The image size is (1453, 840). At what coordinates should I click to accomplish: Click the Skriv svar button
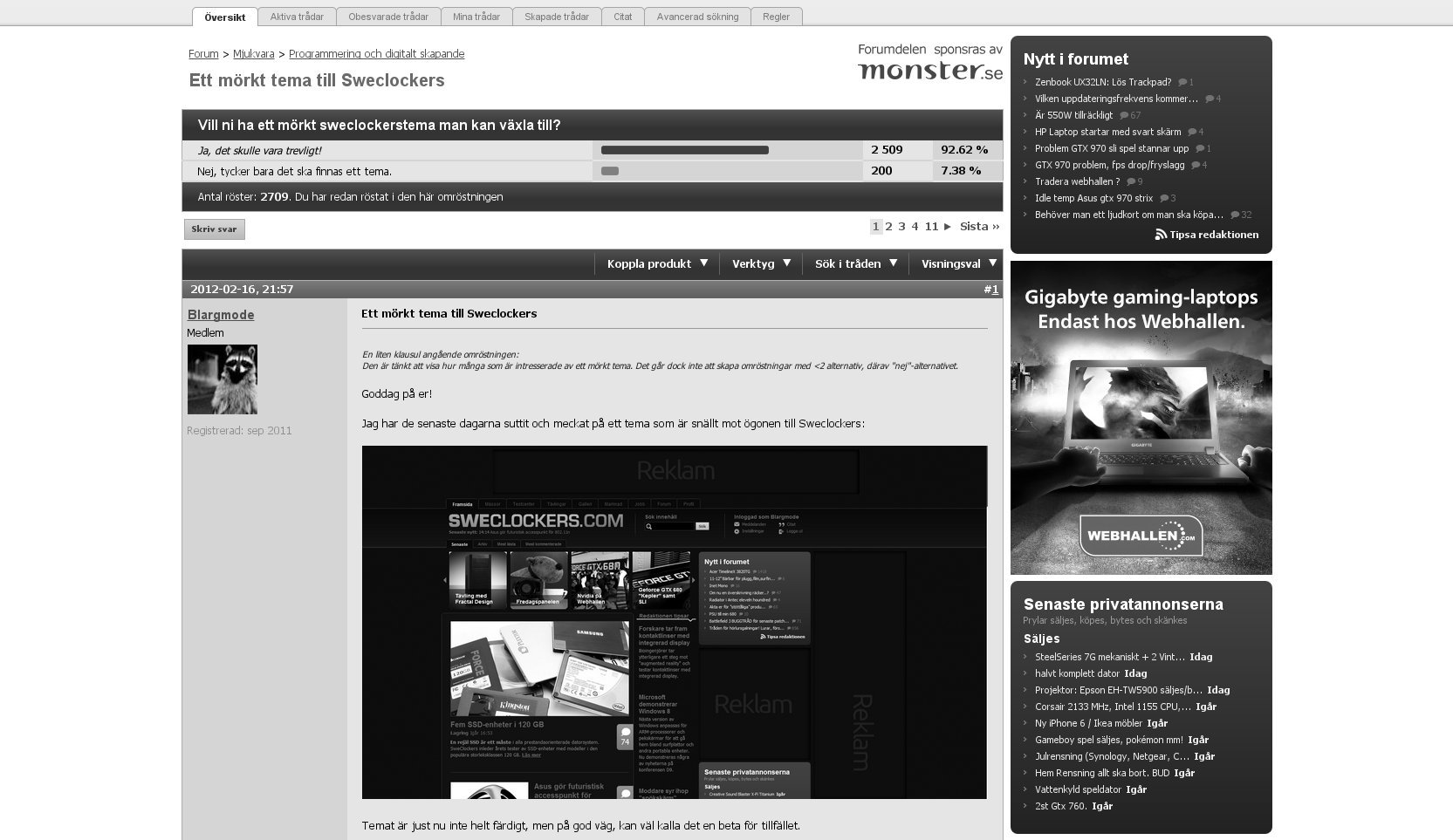coord(215,229)
